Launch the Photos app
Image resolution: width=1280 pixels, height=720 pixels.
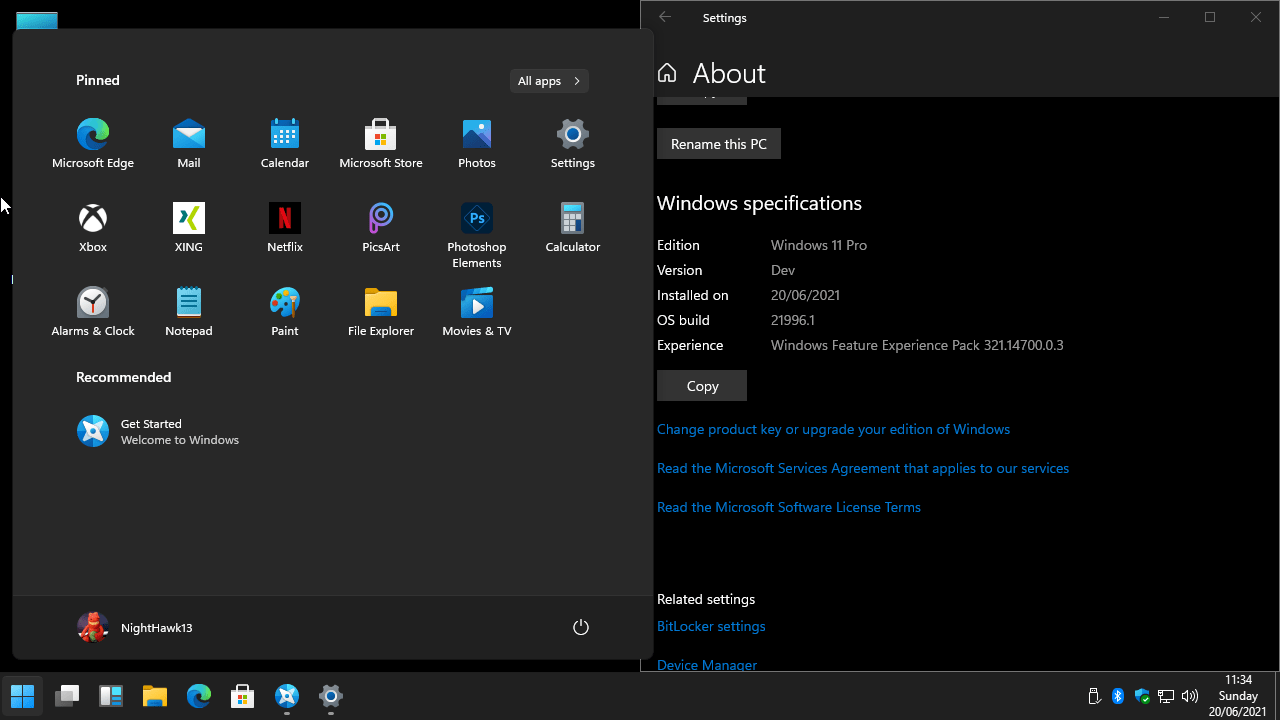[477, 144]
